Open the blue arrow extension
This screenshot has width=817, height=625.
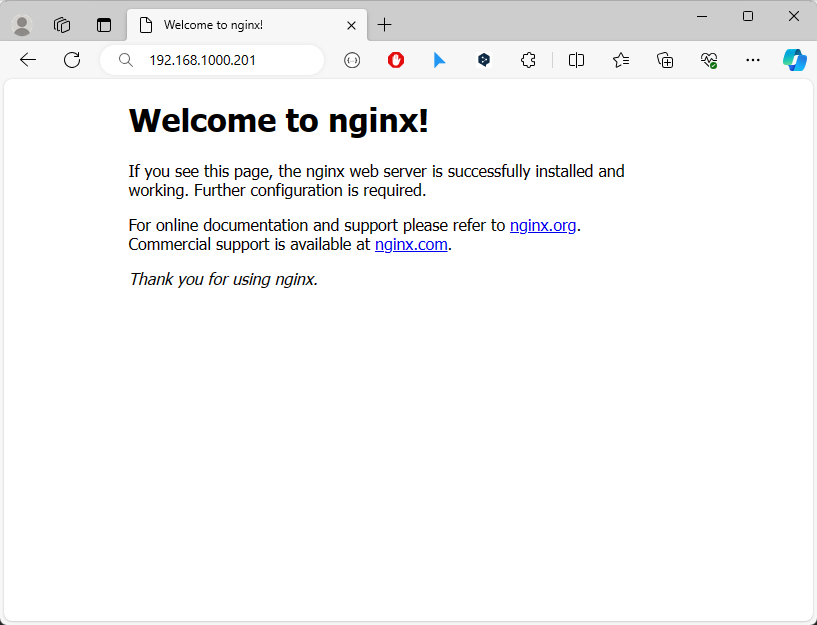click(x=439, y=60)
